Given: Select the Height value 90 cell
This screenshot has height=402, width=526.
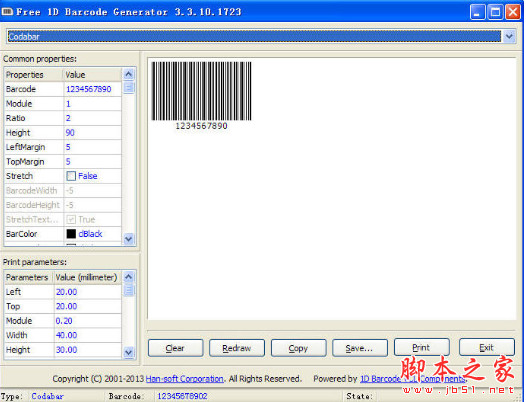Looking at the screenshot, I should click(x=92, y=133).
